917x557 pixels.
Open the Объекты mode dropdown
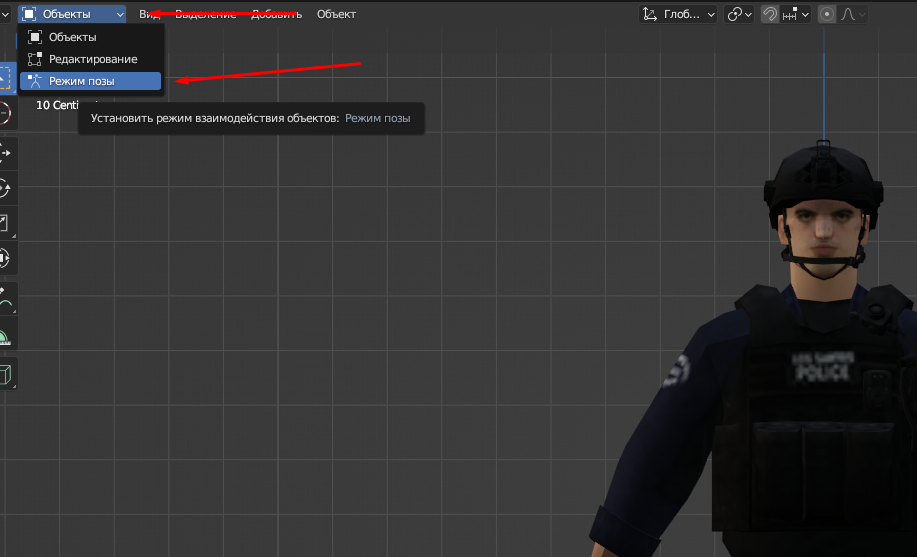coord(73,14)
